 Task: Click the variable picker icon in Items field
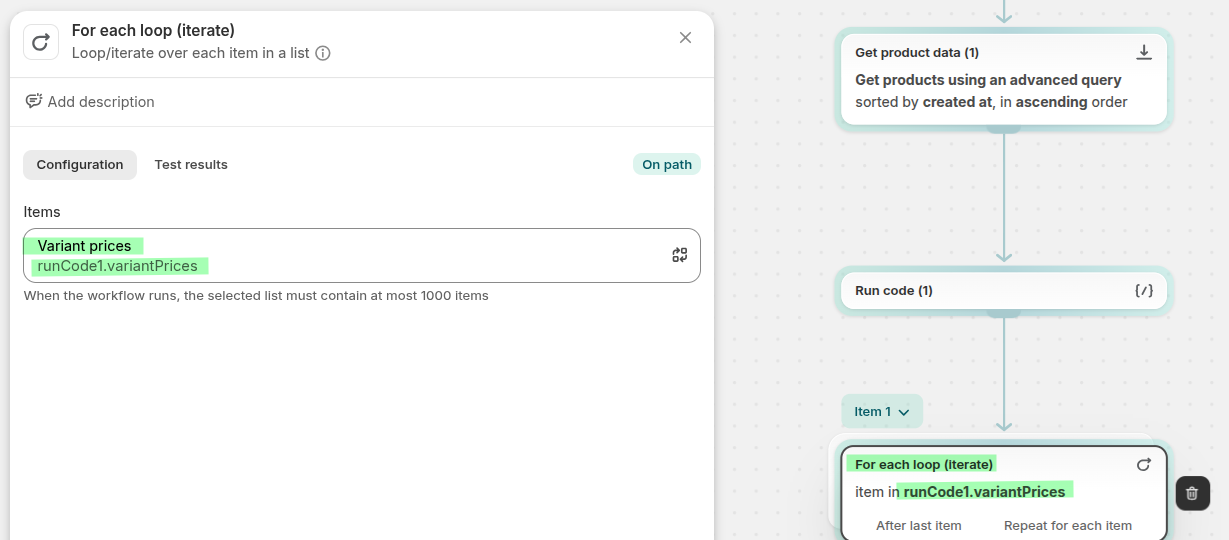point(680,255)
